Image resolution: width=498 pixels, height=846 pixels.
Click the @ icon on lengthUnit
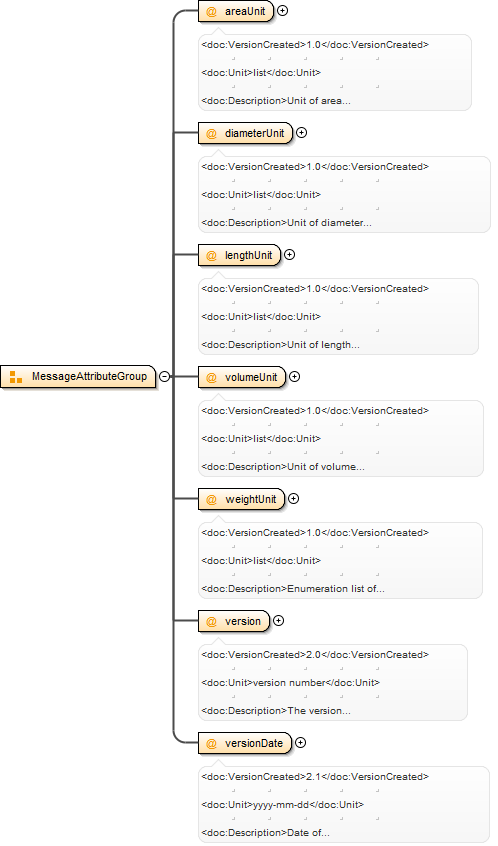(212, 255)
